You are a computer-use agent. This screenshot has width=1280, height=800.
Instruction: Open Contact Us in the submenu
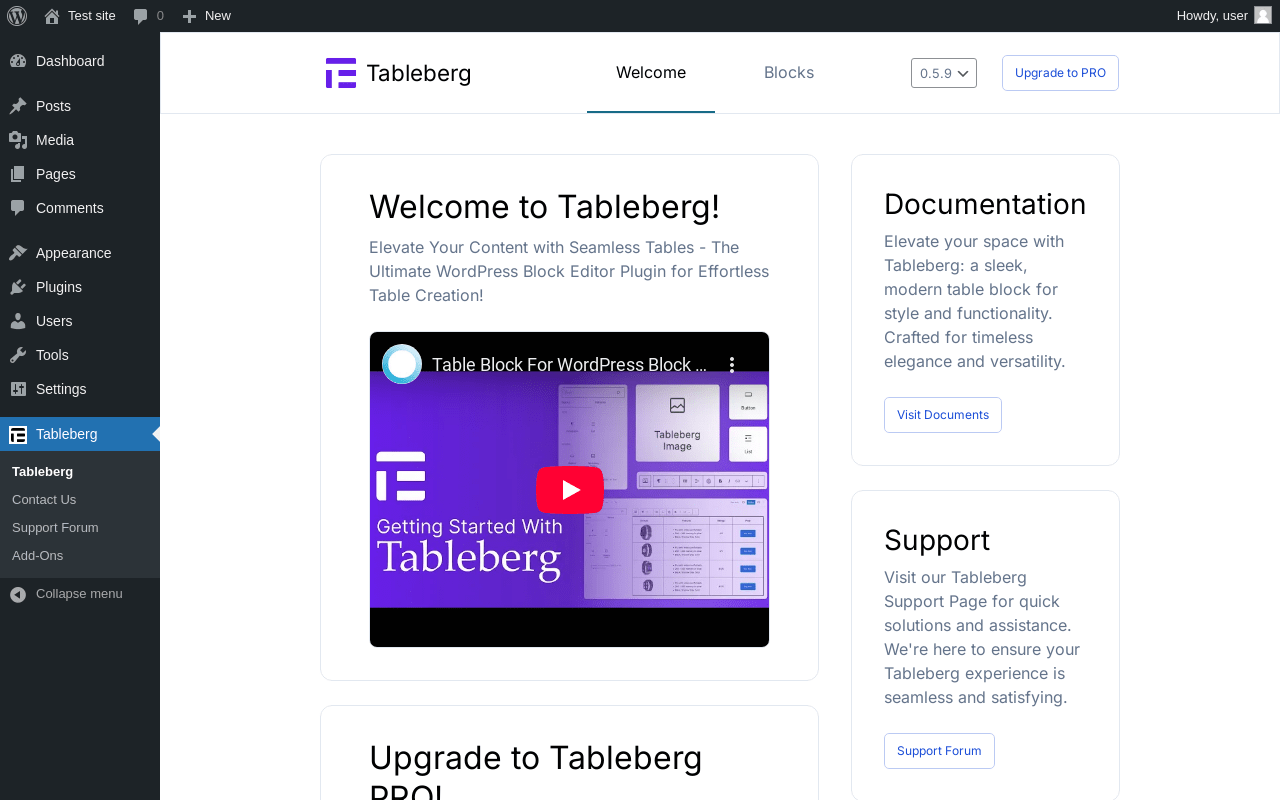click(x=80, y=499)
